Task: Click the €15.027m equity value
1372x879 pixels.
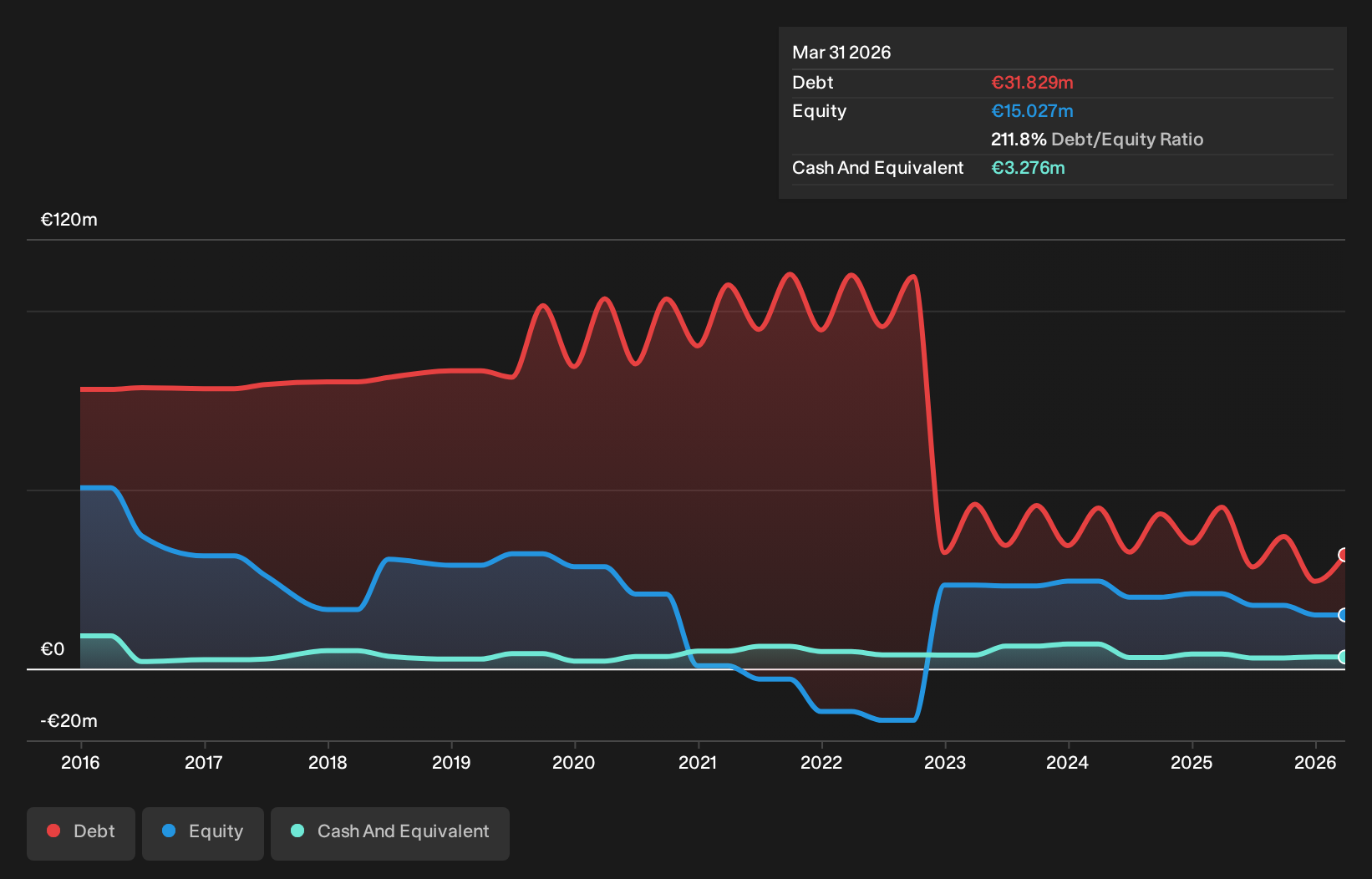Action: [1032, 111]
